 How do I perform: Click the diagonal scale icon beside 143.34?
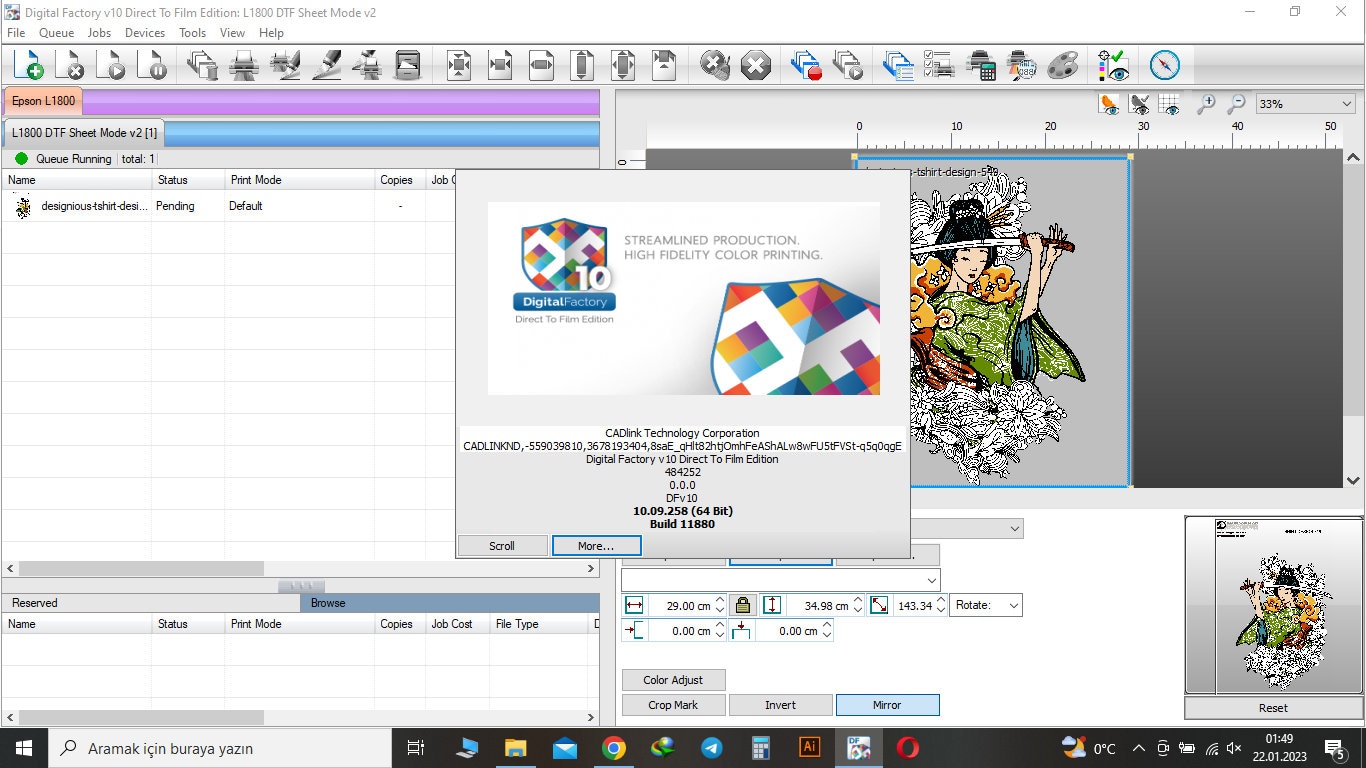(879, 605)
